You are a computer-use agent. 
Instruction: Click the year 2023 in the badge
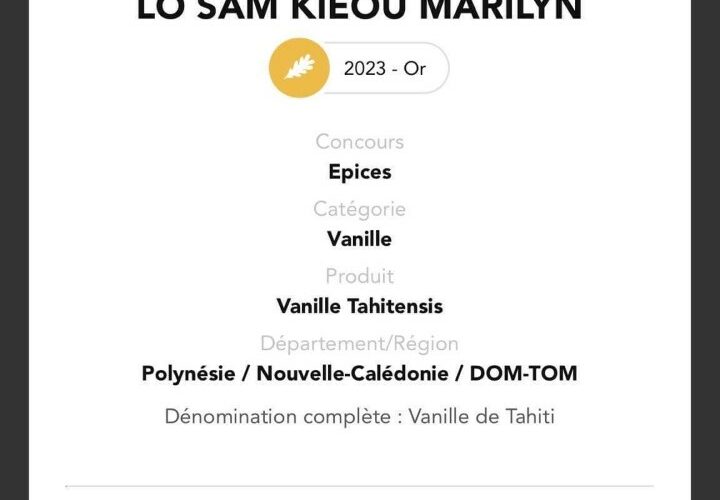365,69
